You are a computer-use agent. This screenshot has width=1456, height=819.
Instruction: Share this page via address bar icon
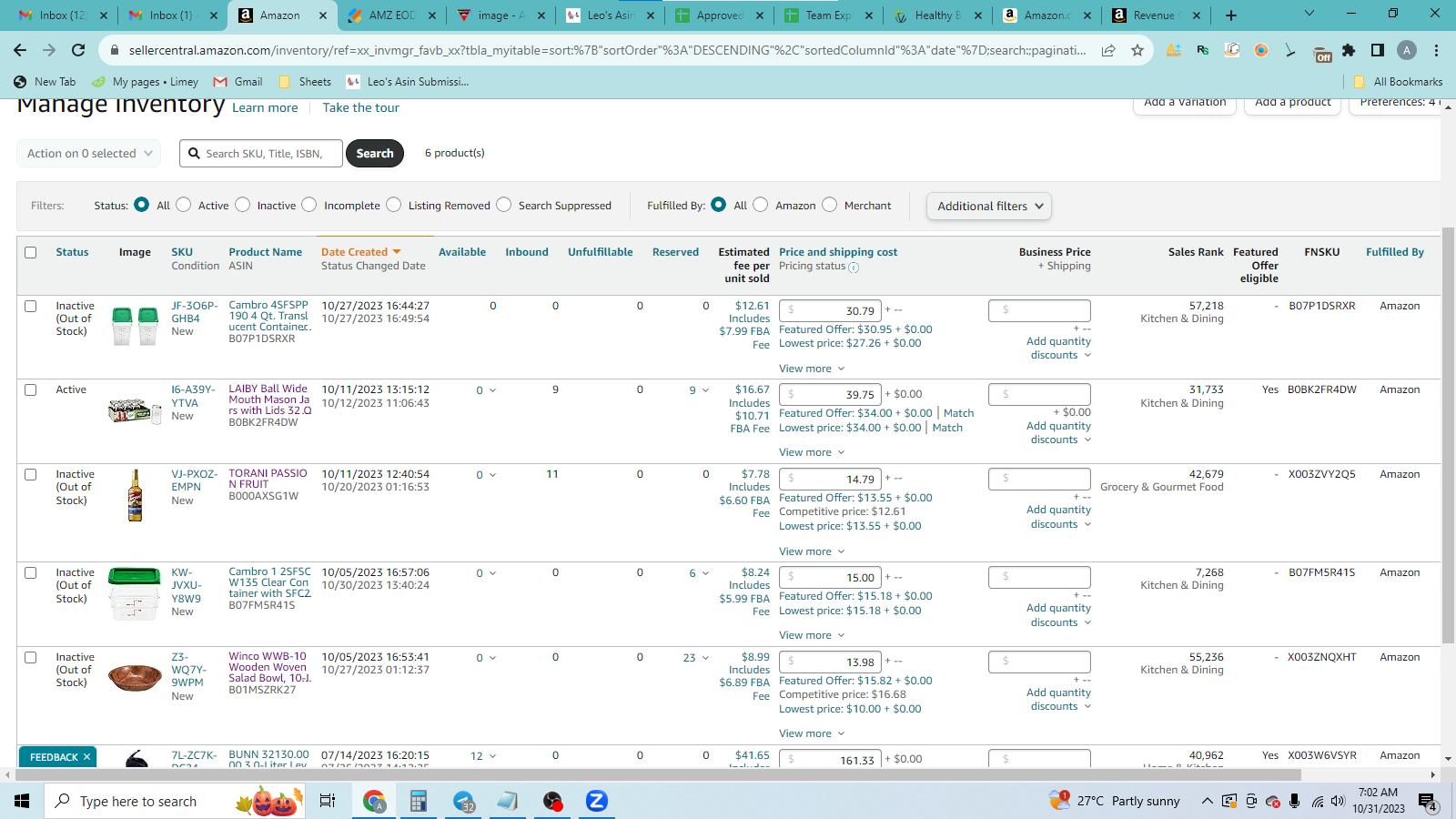click(x=1108, y=50)
